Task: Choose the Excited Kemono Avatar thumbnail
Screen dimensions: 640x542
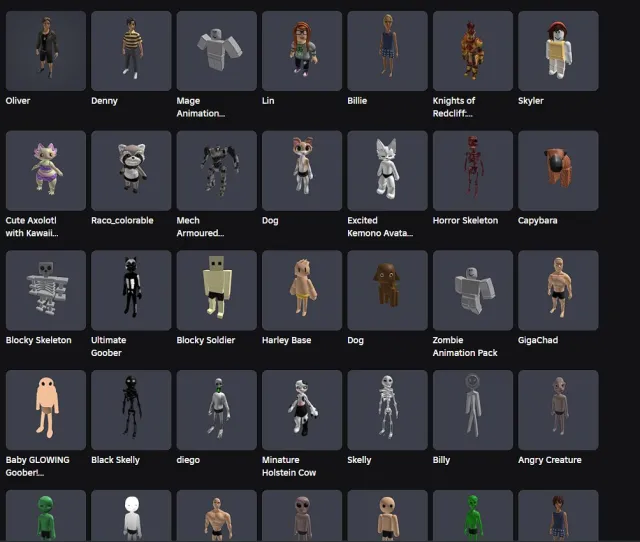Action: coord(387,171)
